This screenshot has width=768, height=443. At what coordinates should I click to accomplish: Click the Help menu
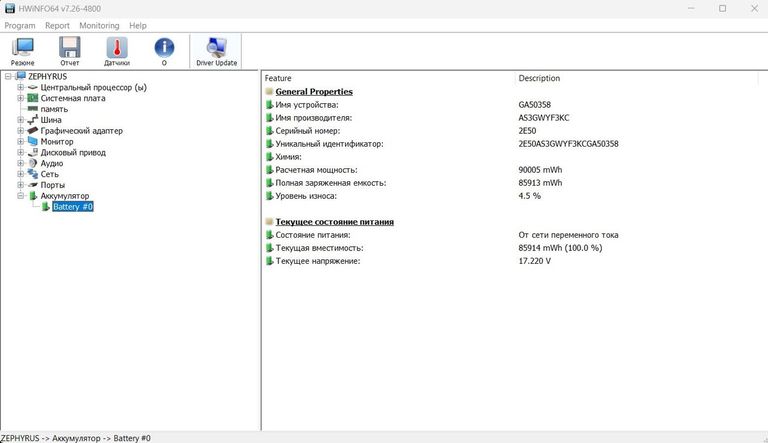pyautogui.click(x=138, y=25)
